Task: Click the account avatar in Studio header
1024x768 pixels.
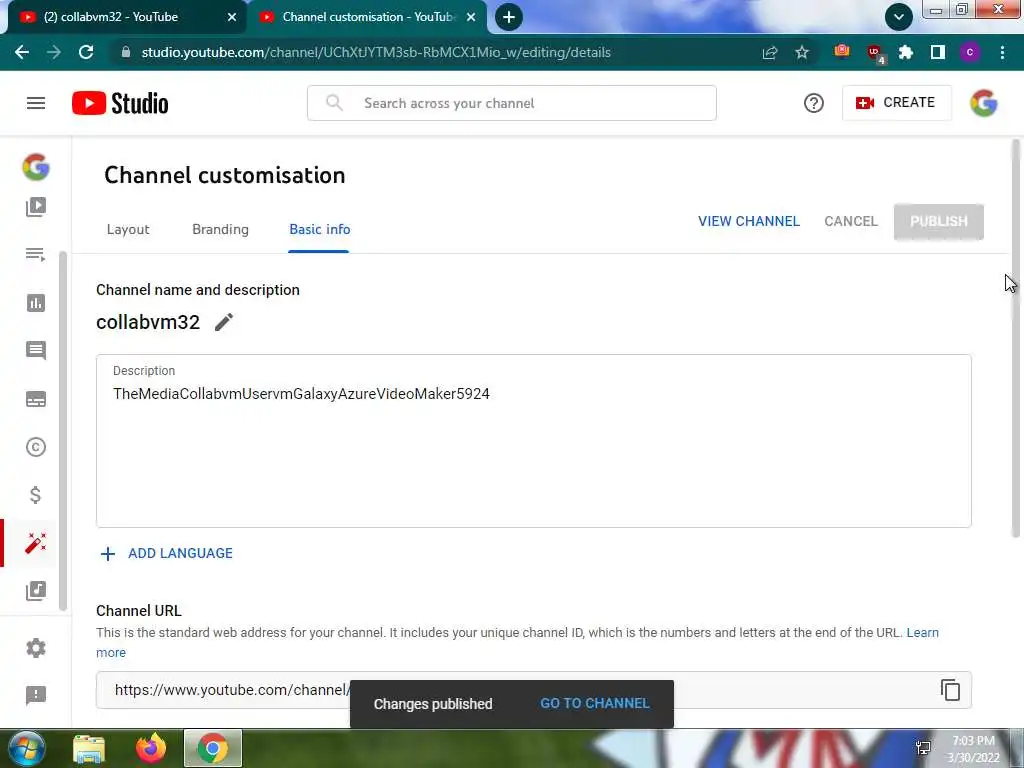Action: tap(984, 103)
